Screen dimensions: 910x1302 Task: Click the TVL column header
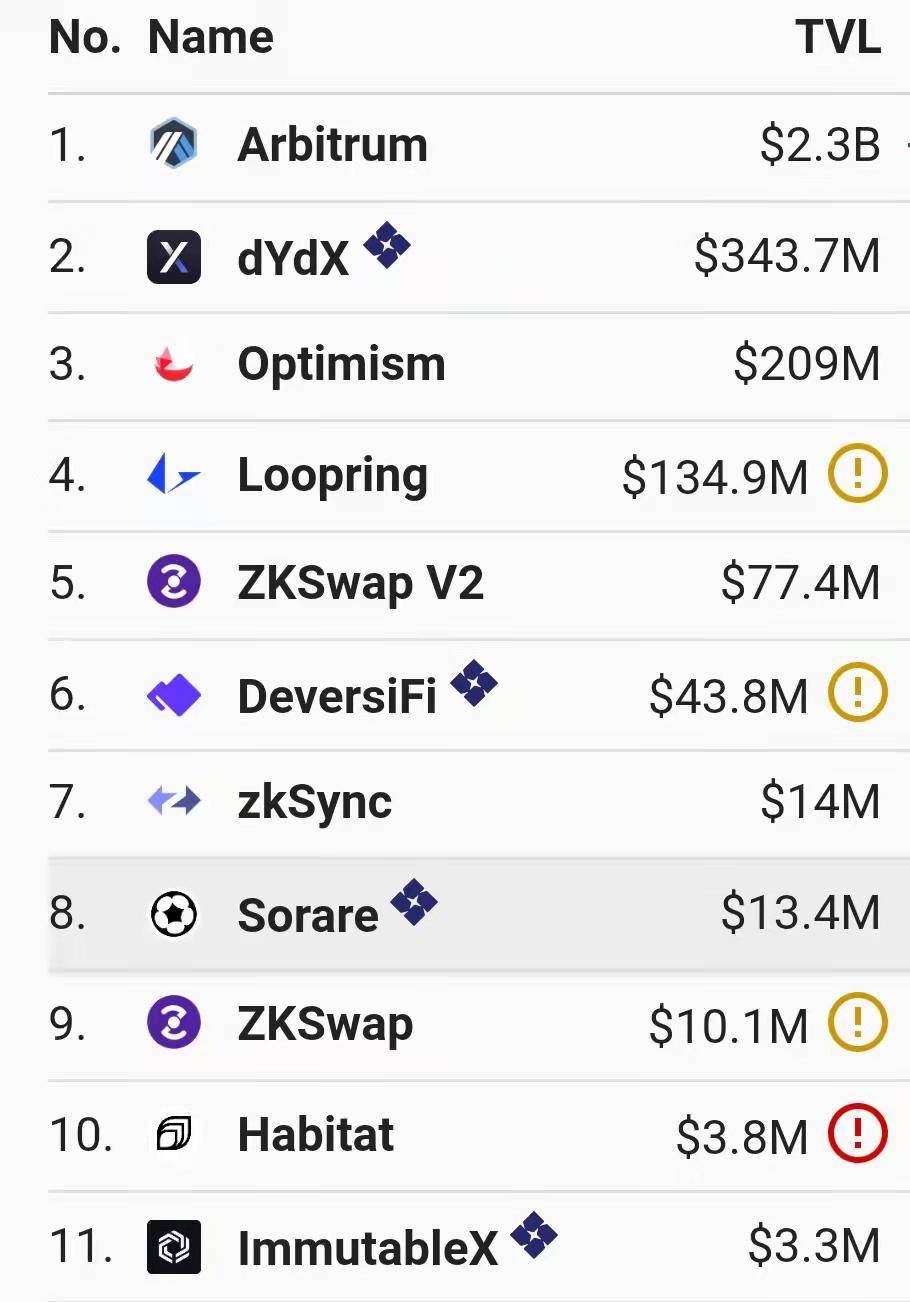[x=839, y=37]
